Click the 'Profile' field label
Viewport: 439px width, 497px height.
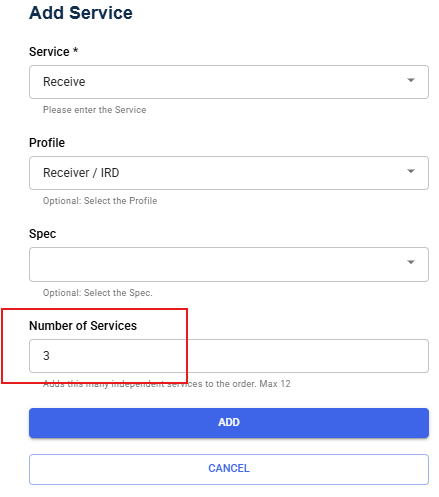(47, 143)
